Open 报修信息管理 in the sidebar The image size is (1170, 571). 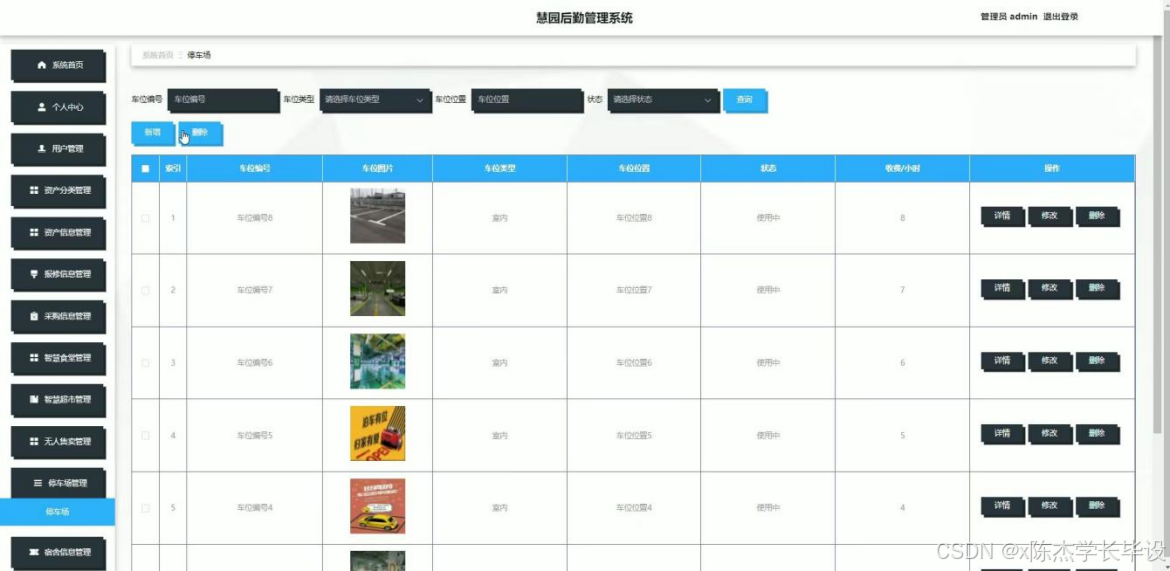point(58,275)
